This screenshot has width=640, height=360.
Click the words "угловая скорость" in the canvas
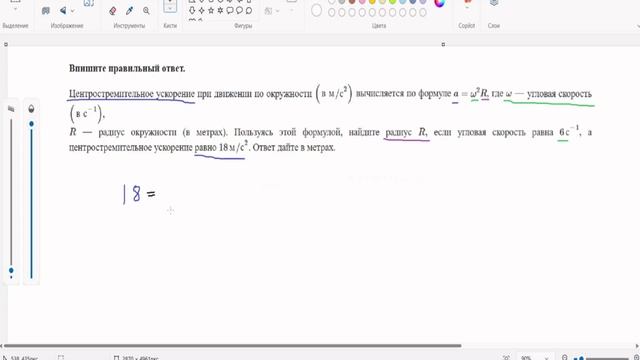click(559, 94)
